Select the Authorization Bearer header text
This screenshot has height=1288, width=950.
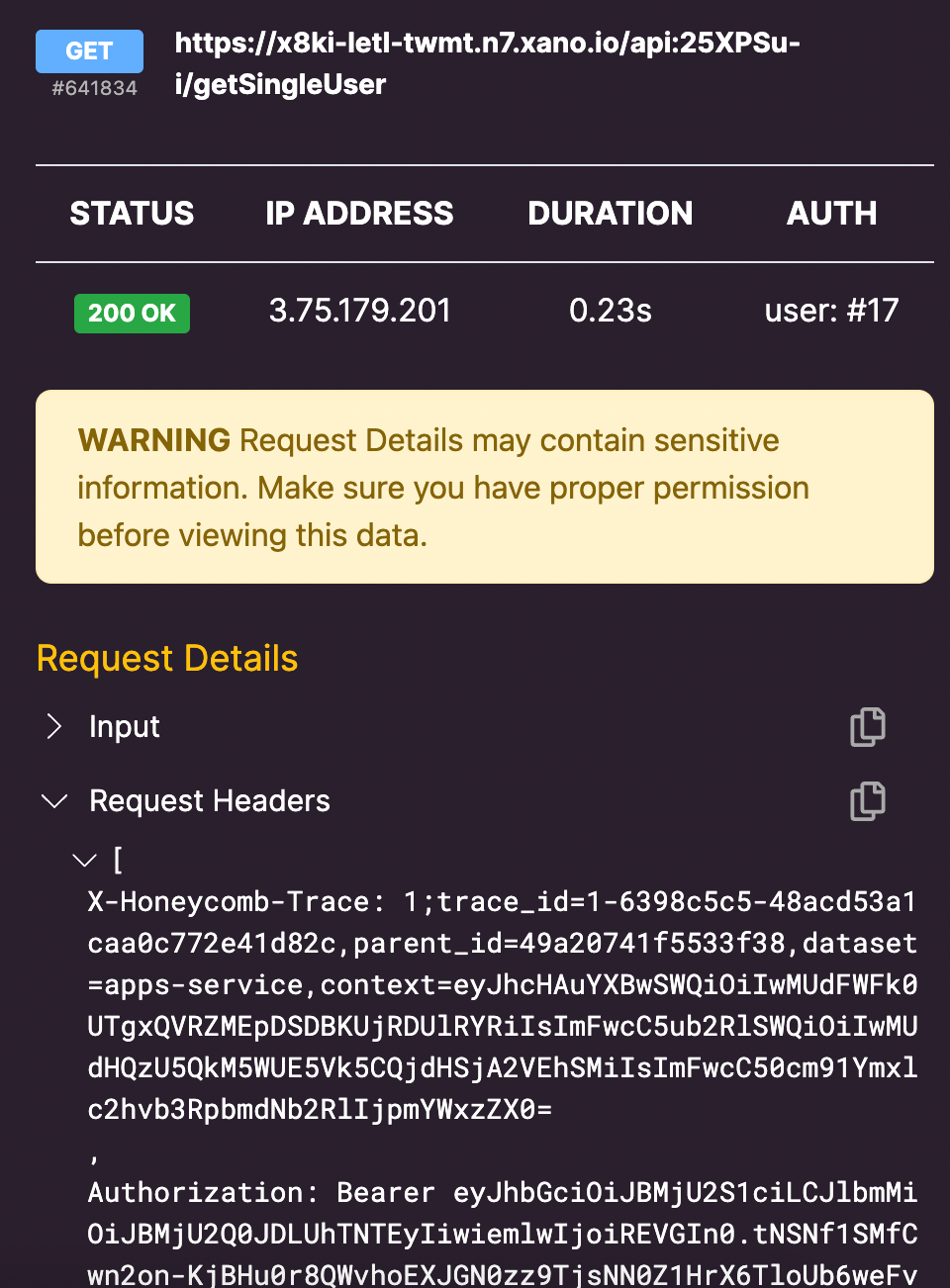503,1234
